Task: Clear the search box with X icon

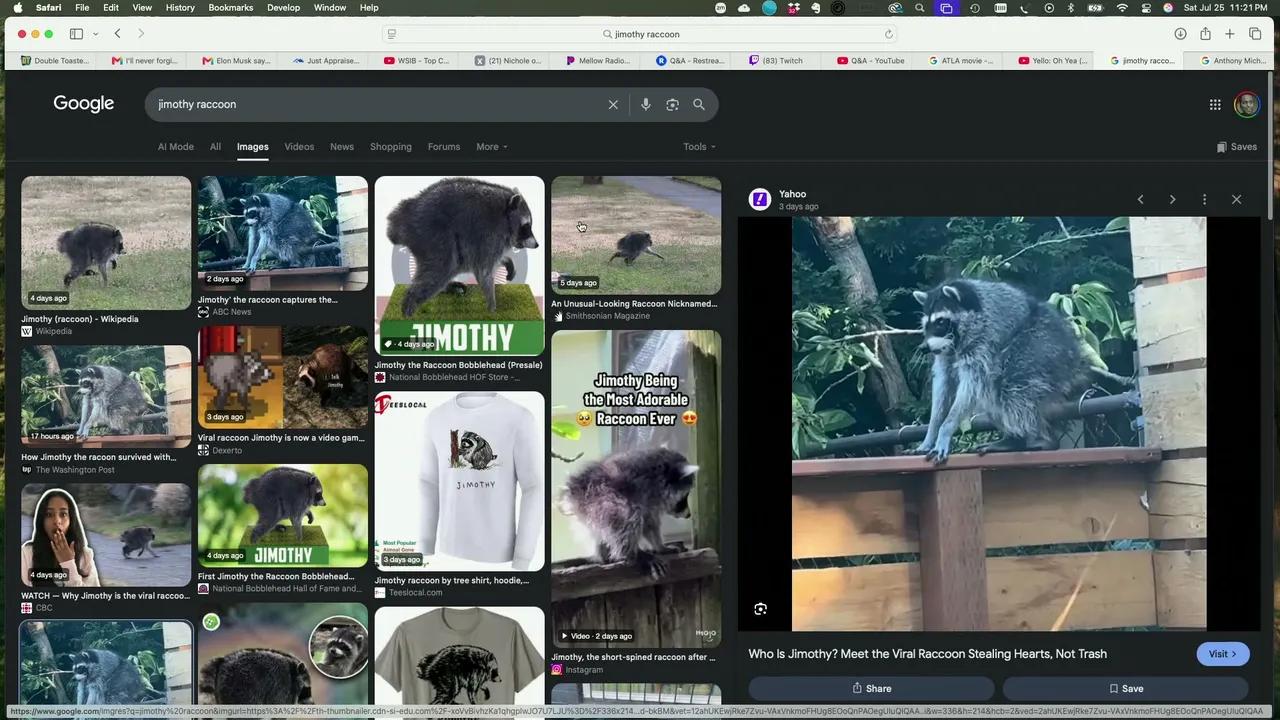Action: [613, 104]
